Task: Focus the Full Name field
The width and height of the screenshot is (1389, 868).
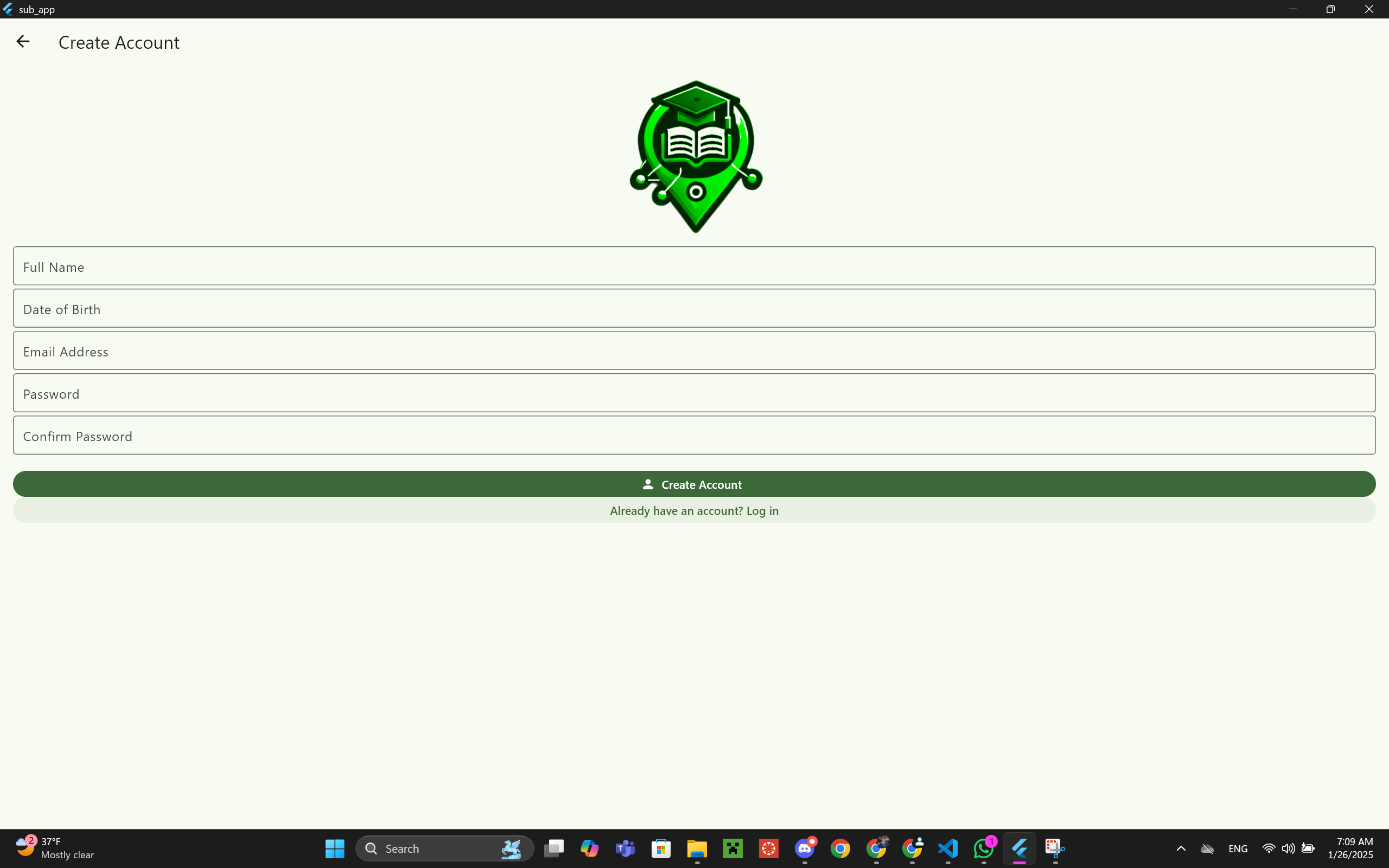Action: click(x=694, y=266)
